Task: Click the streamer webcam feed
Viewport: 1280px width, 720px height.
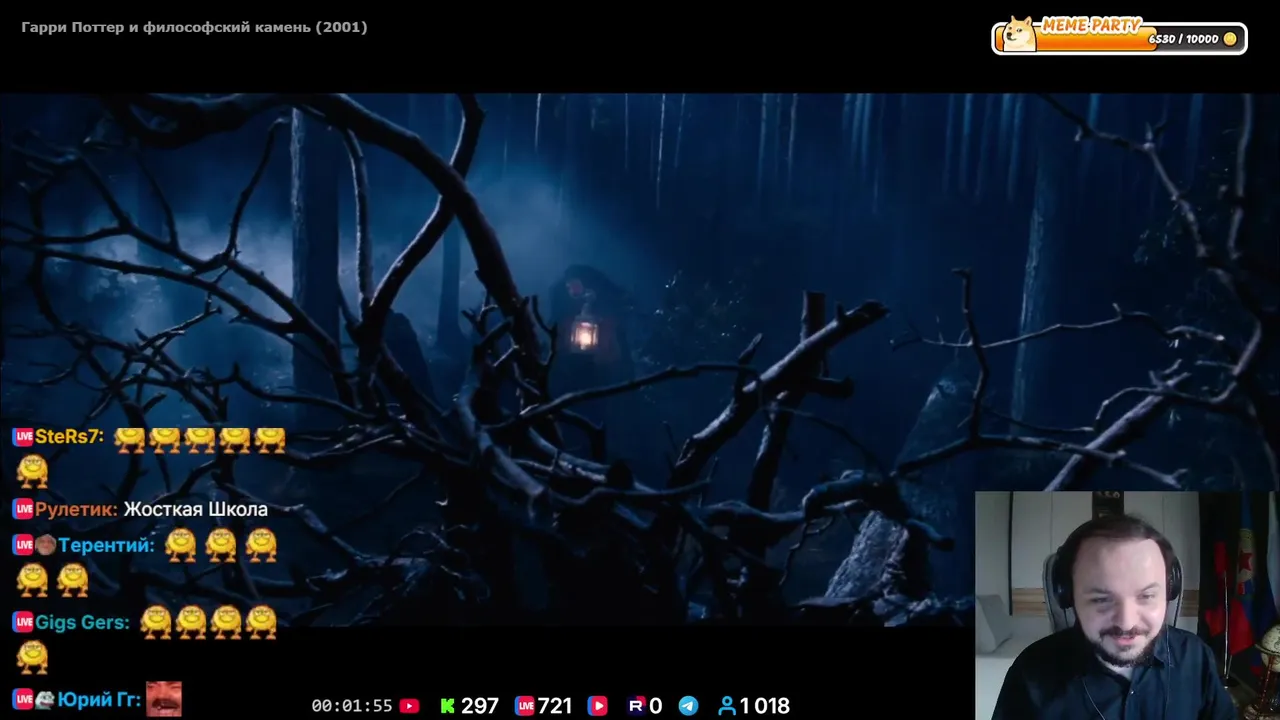Action: 1127,605
